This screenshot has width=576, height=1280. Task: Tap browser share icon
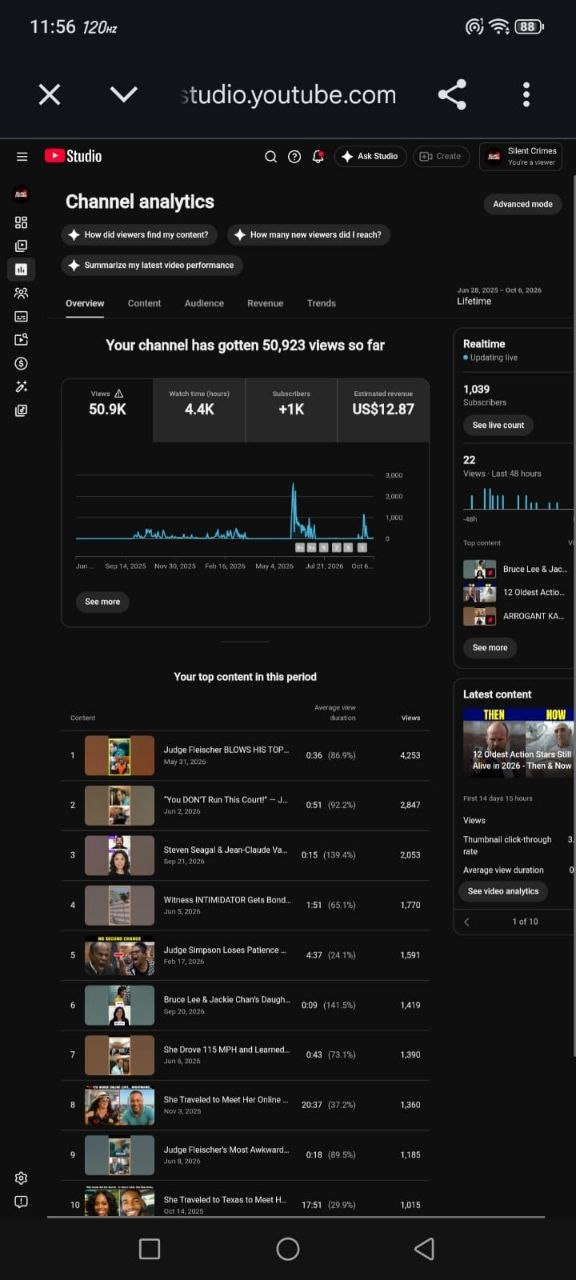tap(452, 95)
